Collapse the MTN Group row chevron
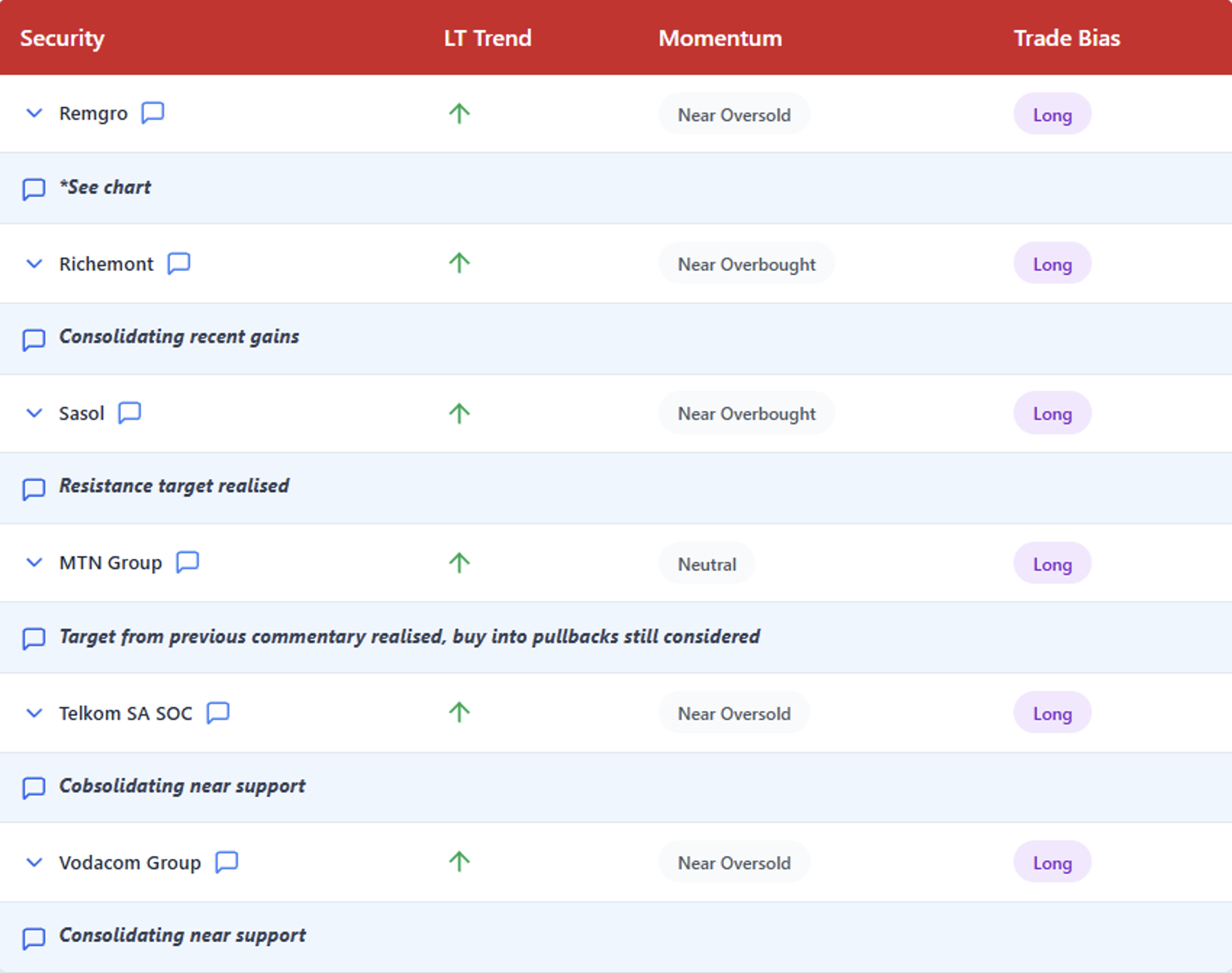The height and width of the screenshot is (973, 1232). click(34, 563)
